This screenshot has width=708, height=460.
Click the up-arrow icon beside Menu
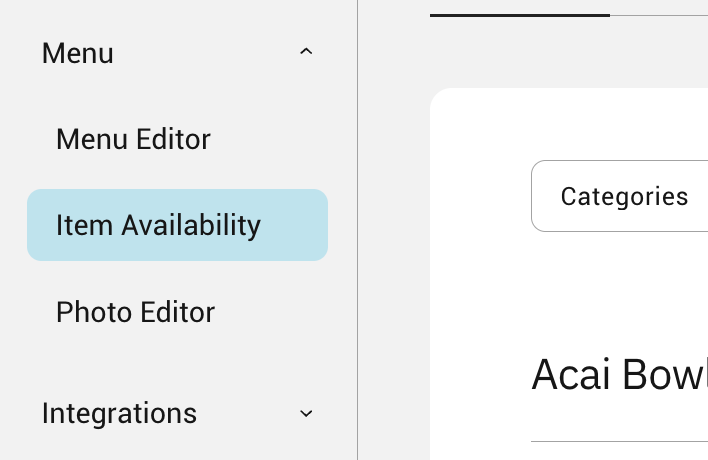[306, 52]
